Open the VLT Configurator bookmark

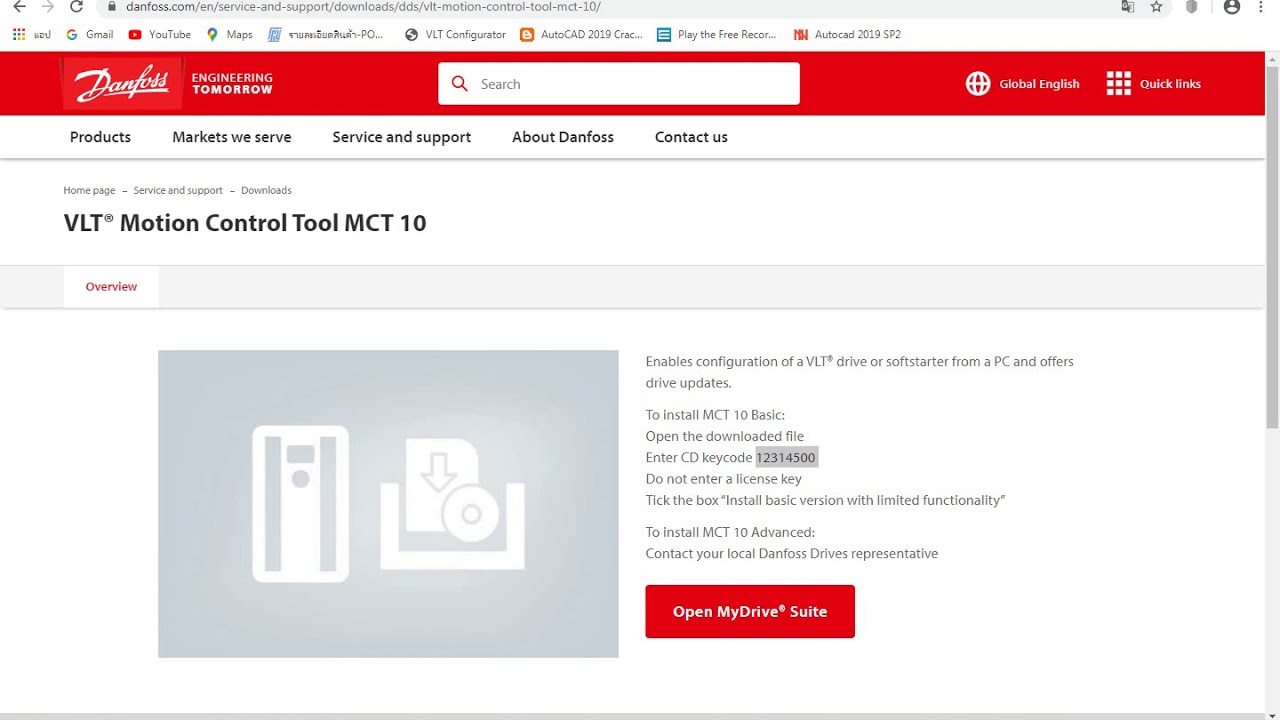coord(455,34)
